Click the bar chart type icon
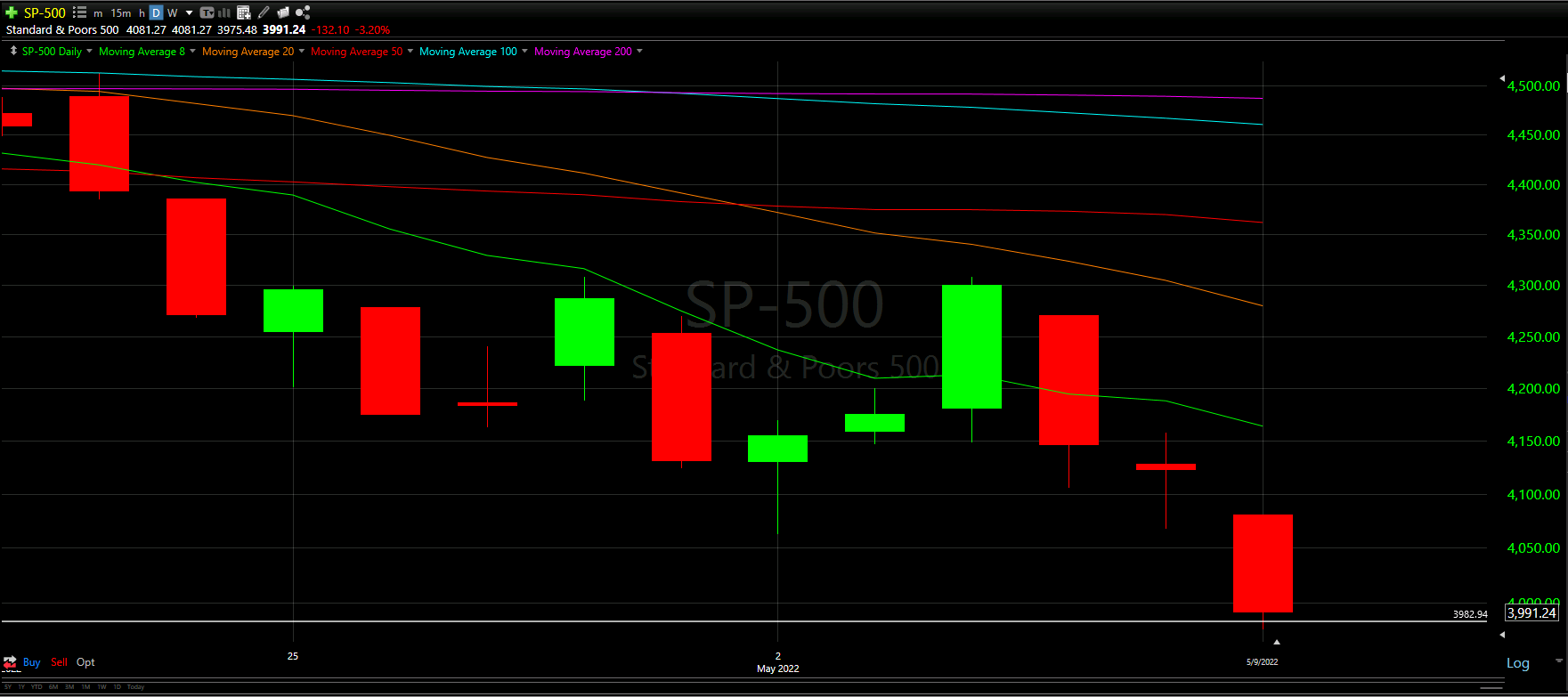 tap(224, 12)
